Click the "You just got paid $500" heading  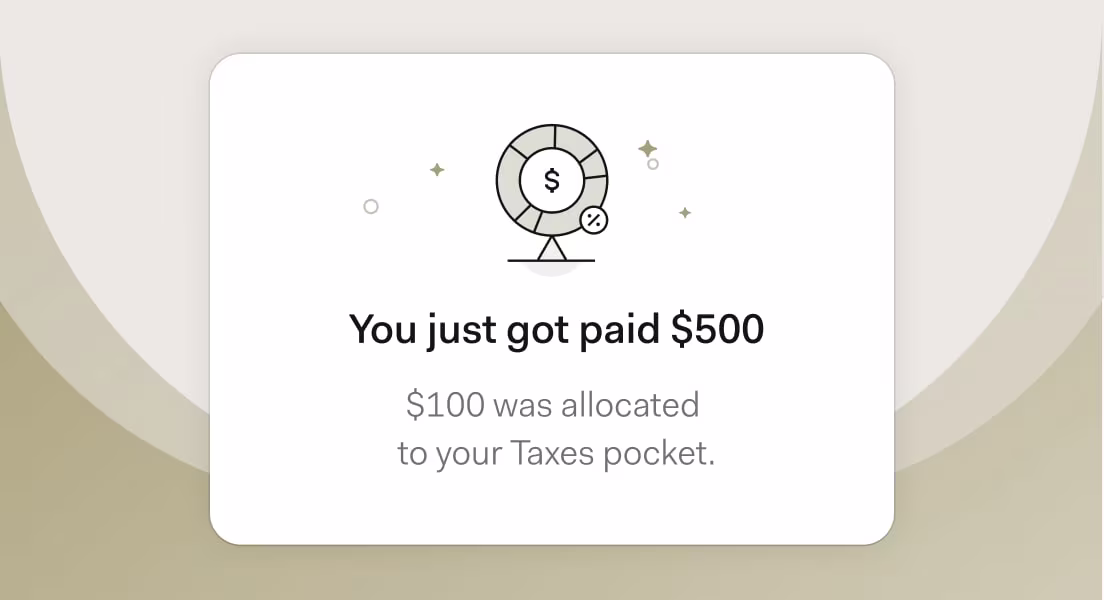click(556, 329)
